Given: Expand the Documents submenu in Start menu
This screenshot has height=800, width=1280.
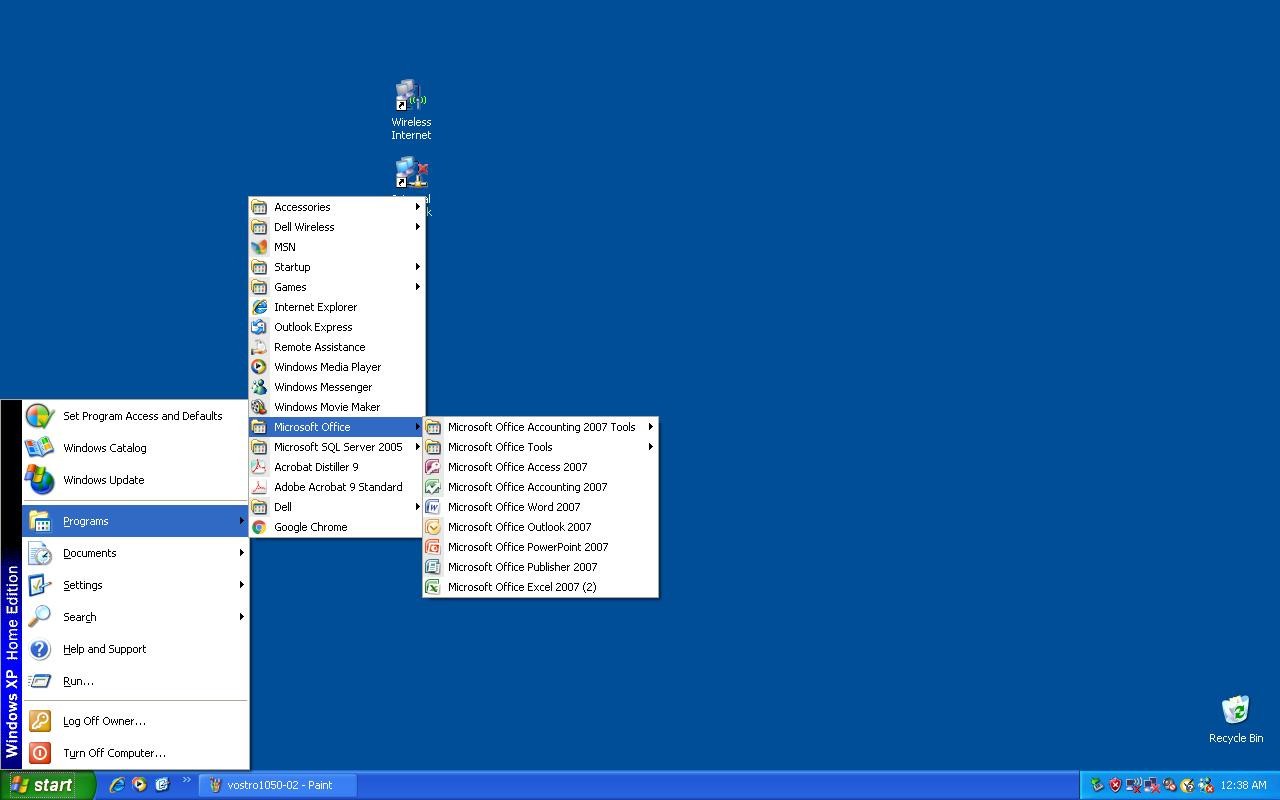Looking at the screenshot, I should coord(135,553).
